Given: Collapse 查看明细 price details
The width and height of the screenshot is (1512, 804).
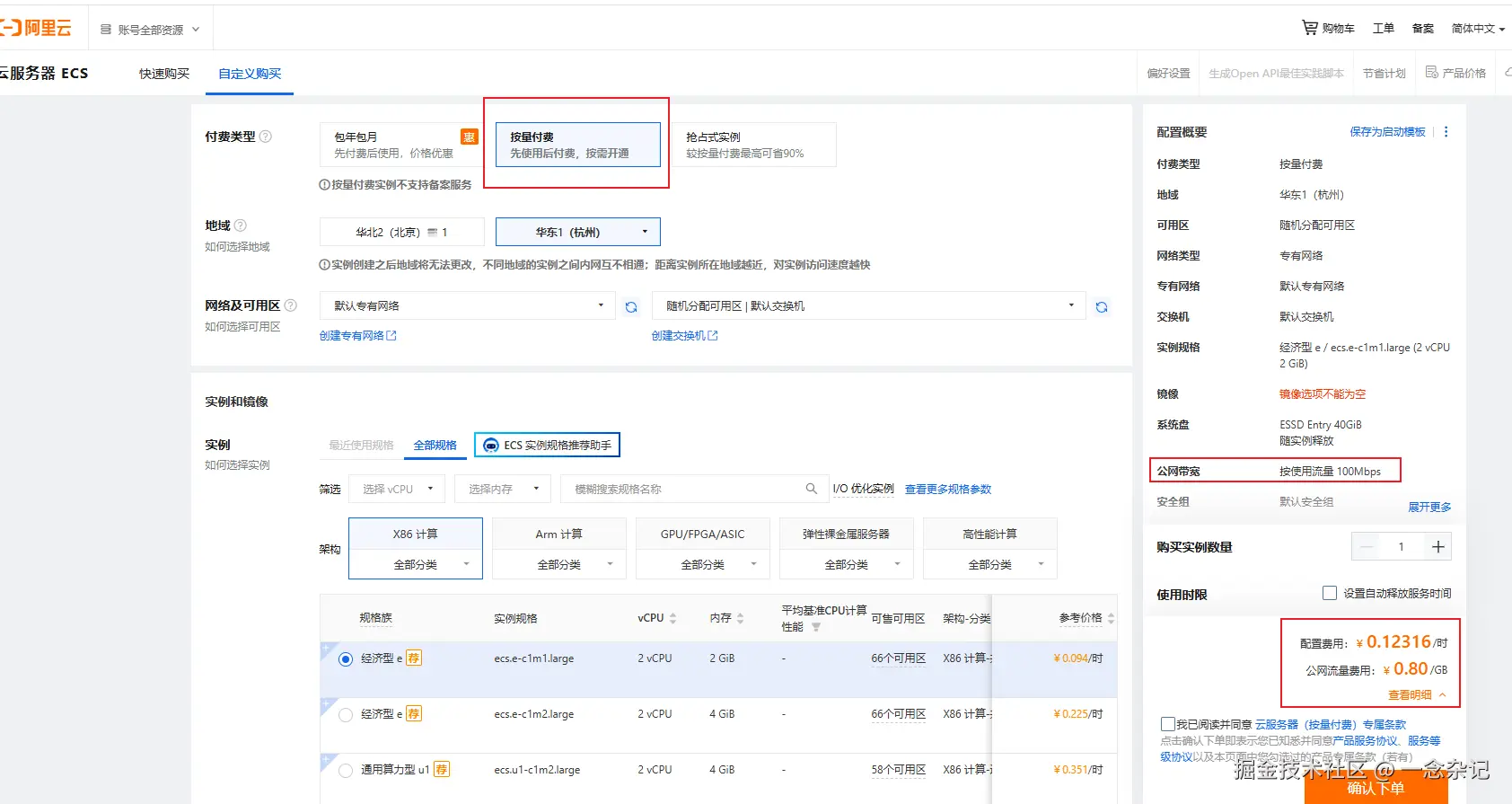Looking at the screenshot, I should tap(1417, 695).
